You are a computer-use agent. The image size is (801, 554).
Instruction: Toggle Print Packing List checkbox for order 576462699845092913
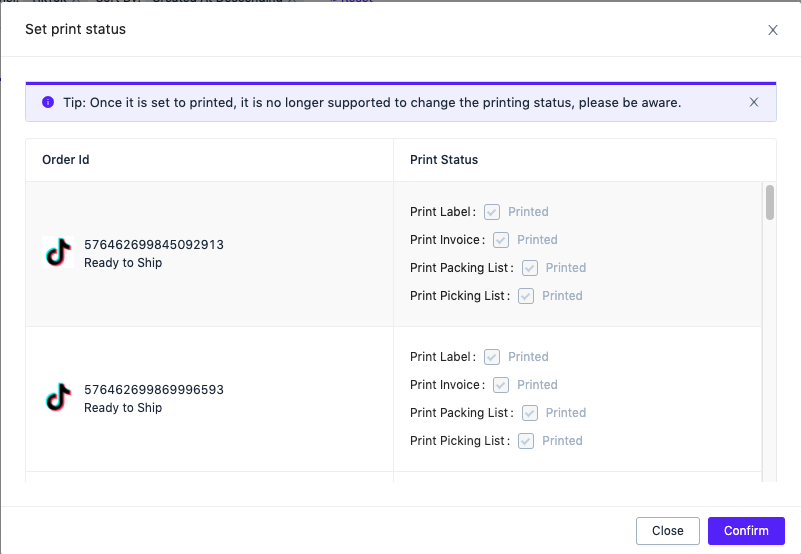click(x=530, y=268)
